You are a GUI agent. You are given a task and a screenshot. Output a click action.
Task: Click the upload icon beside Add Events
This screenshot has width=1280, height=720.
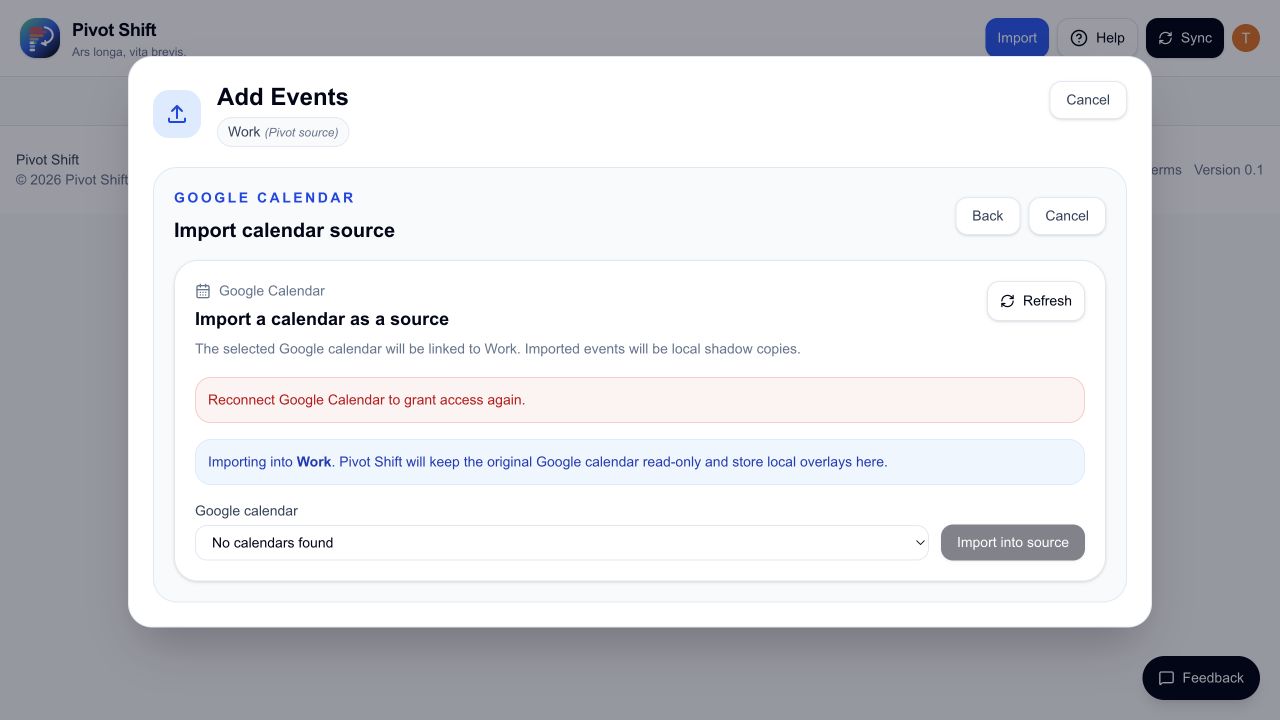point(177,114)
